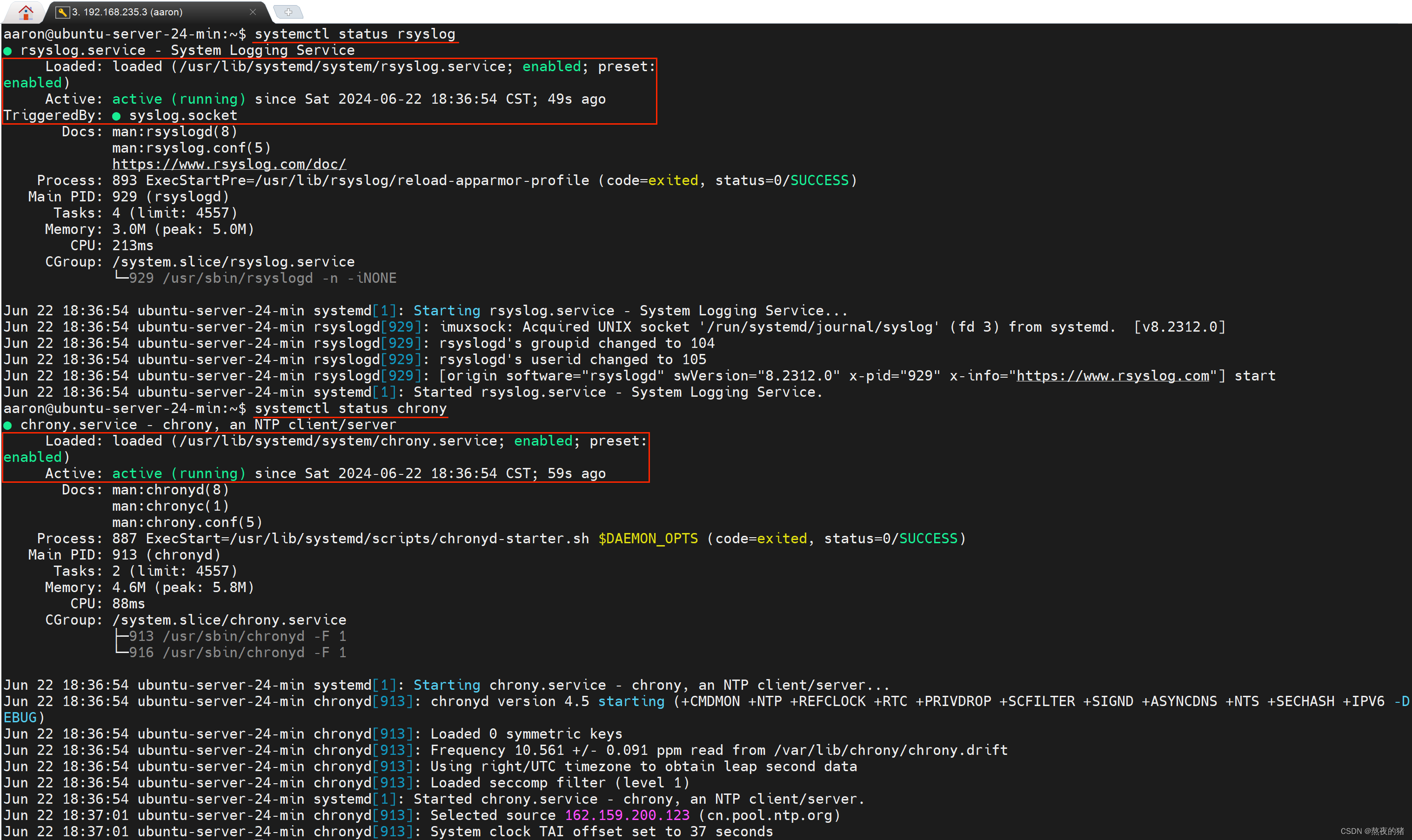The image size is (1412, 840).
Task: Click 'active (running)' status with 49s ago
Action: [x=179, y=100]
